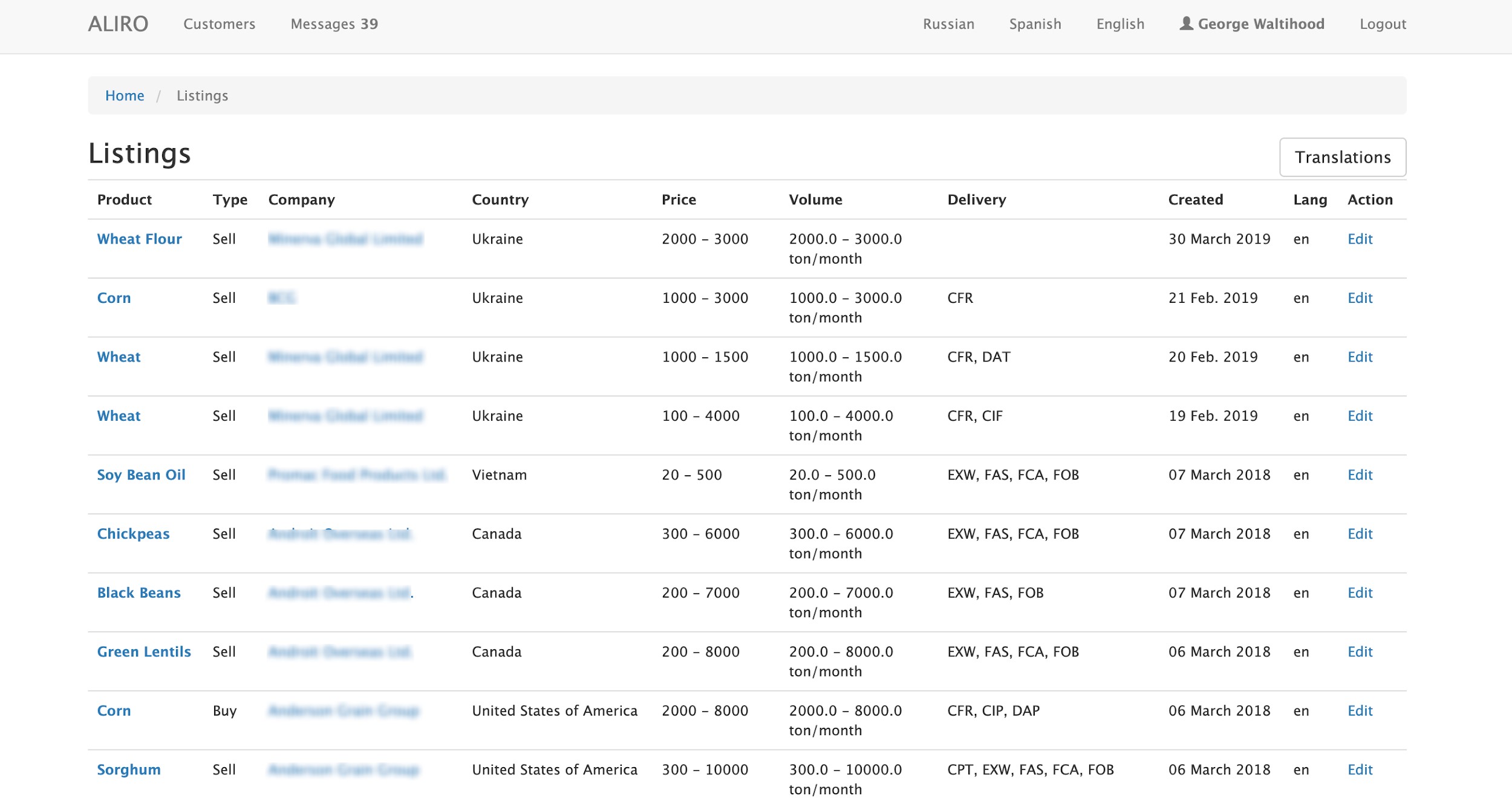Edit the Wheat listing with CFR, CIF delivery

pos(1360,416)
